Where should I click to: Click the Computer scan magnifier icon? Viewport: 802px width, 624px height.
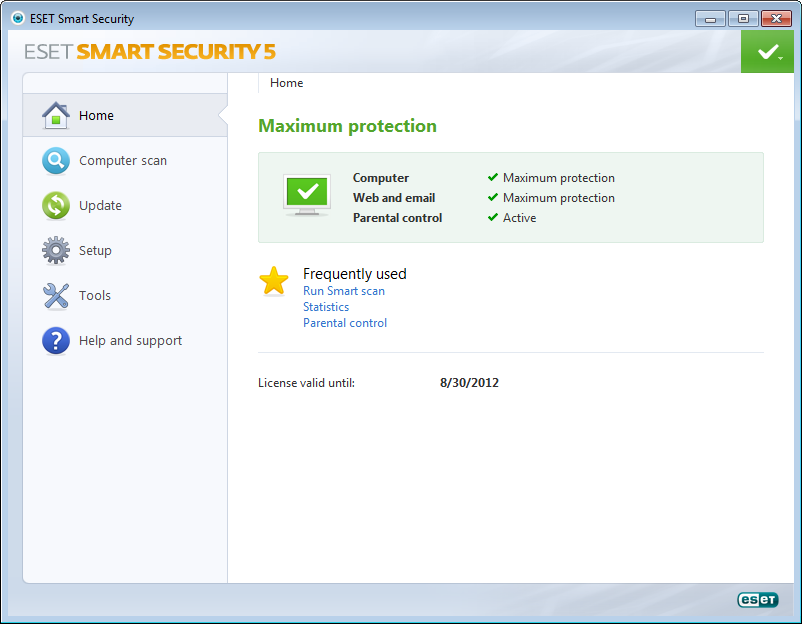[x=56, y=161]
